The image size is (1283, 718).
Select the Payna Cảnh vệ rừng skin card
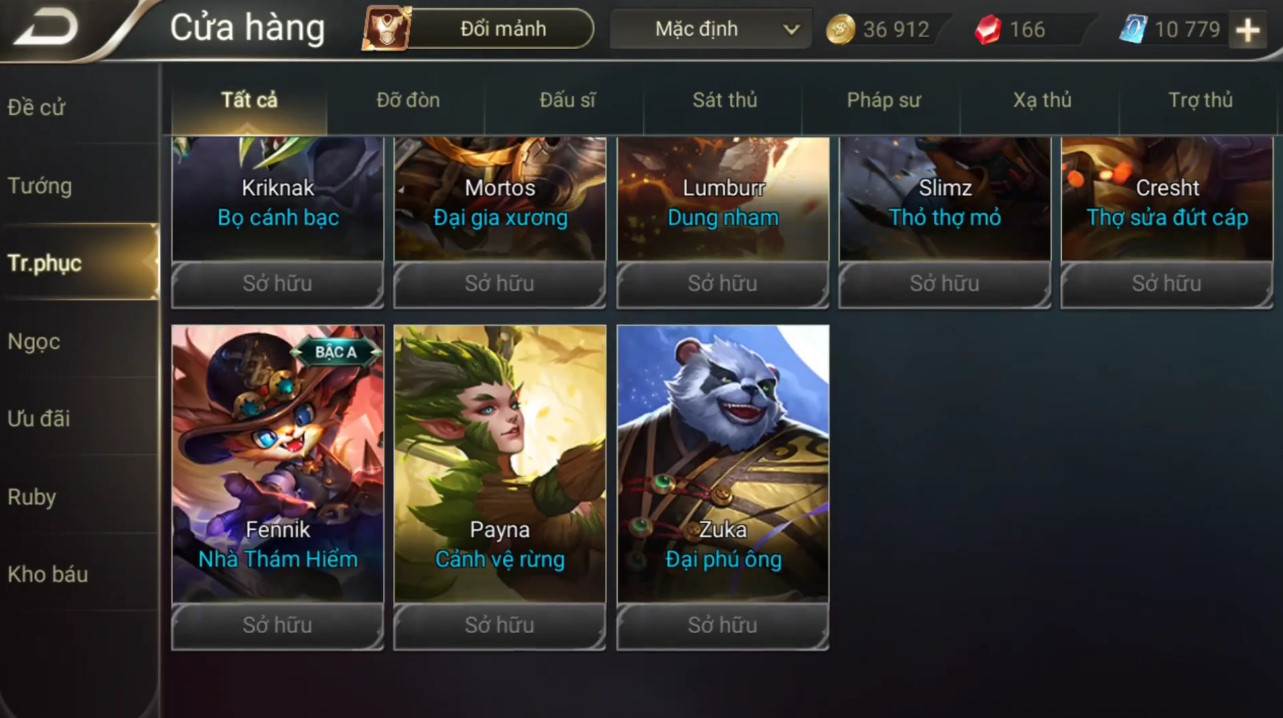coord(500,464)
